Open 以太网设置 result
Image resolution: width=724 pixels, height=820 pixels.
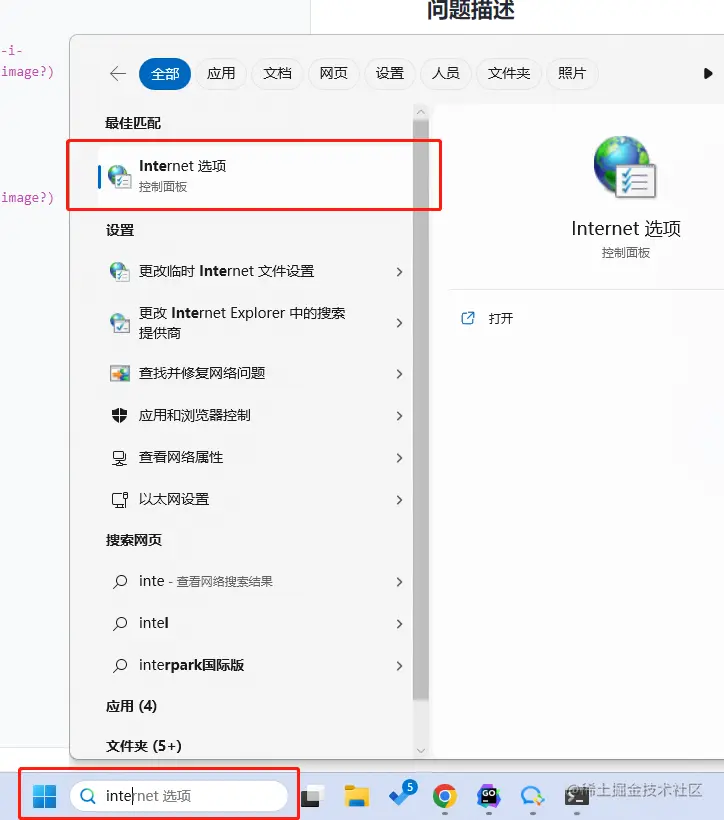point(255,499)
